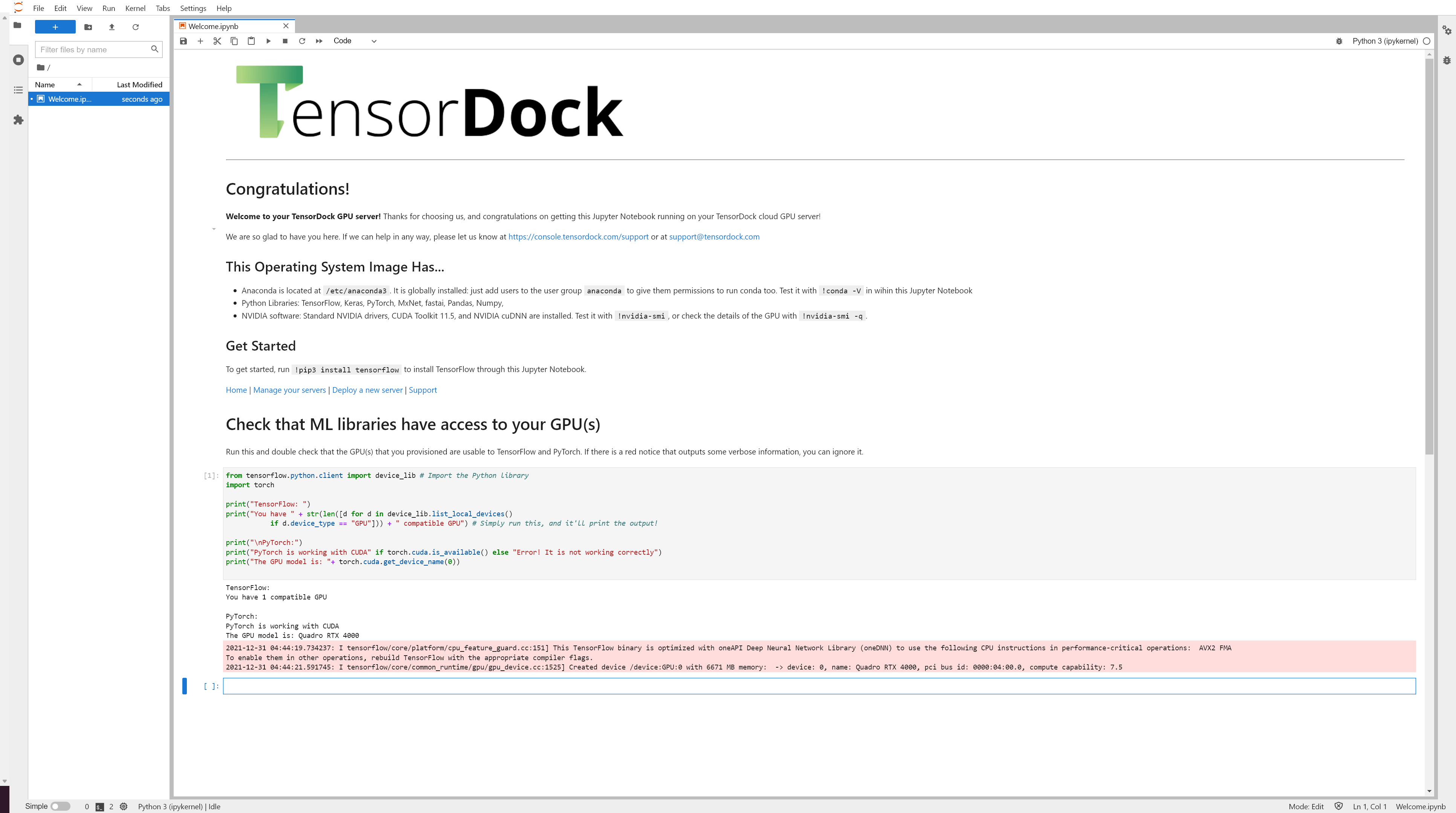Click the JupyterLab logo in menu bar
The image size is (1456, 813).
(19, 8)
